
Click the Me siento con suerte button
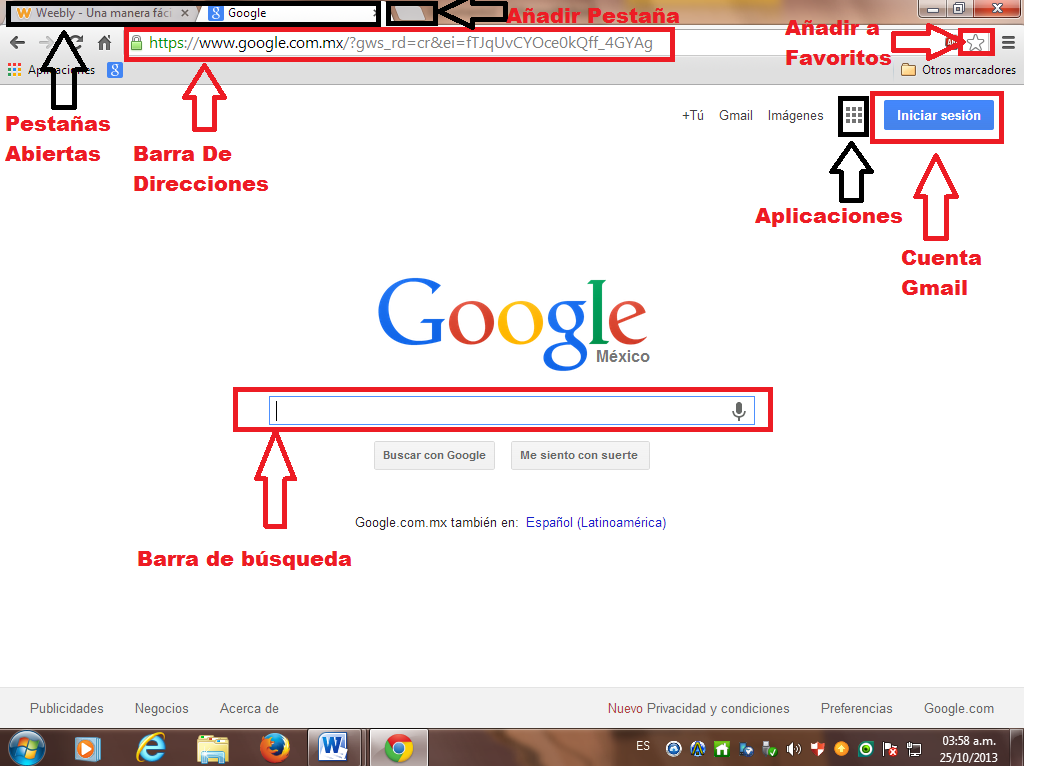(x=579, y=456)
